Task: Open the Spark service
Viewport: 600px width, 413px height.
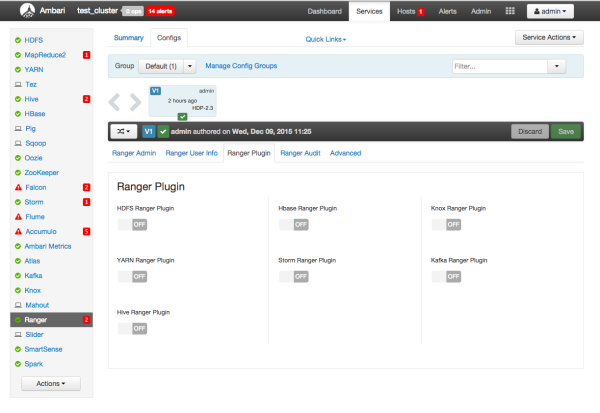Action: 34,364
